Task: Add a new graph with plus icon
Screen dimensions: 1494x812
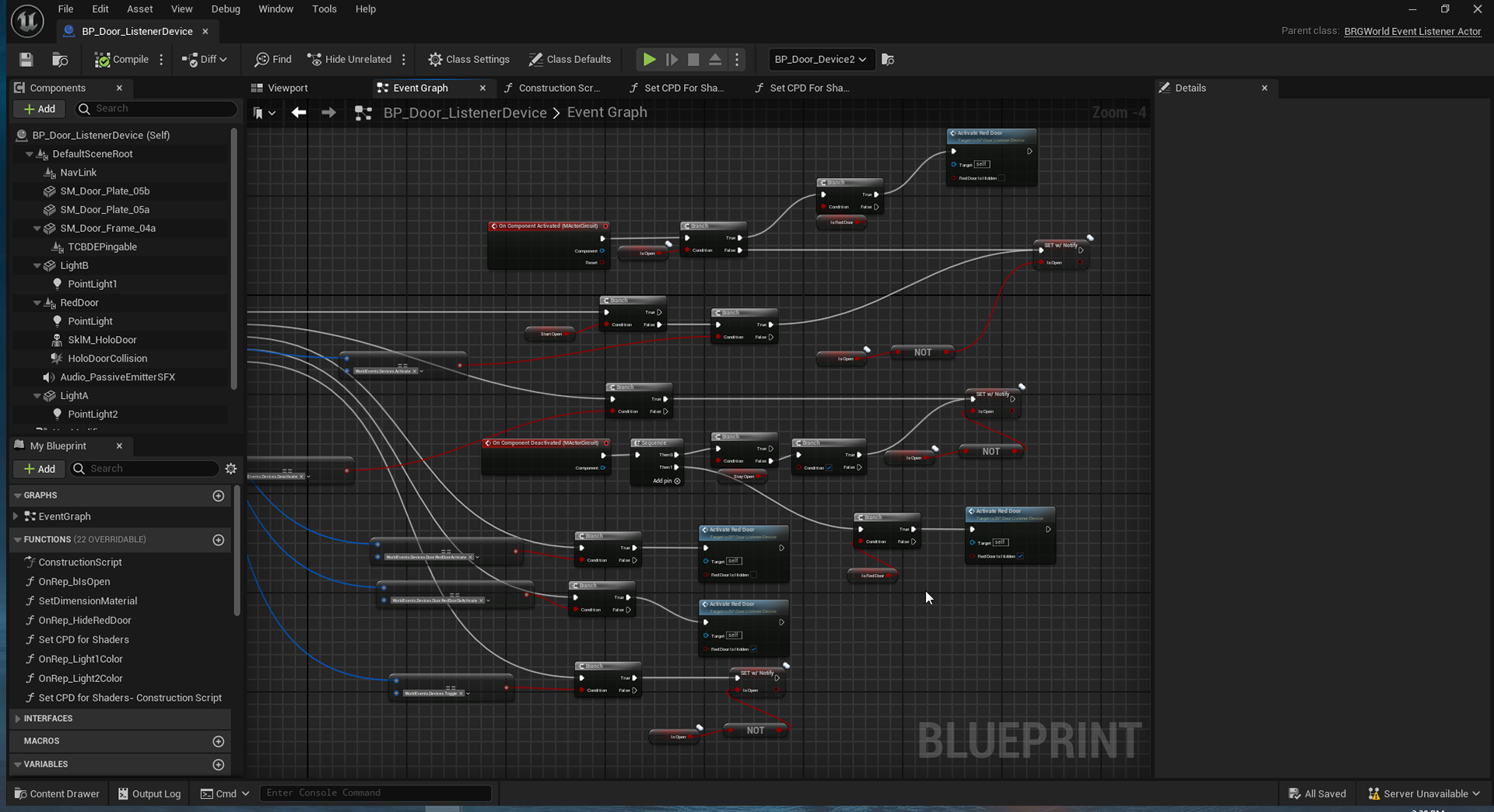Action: coord(219,496)
